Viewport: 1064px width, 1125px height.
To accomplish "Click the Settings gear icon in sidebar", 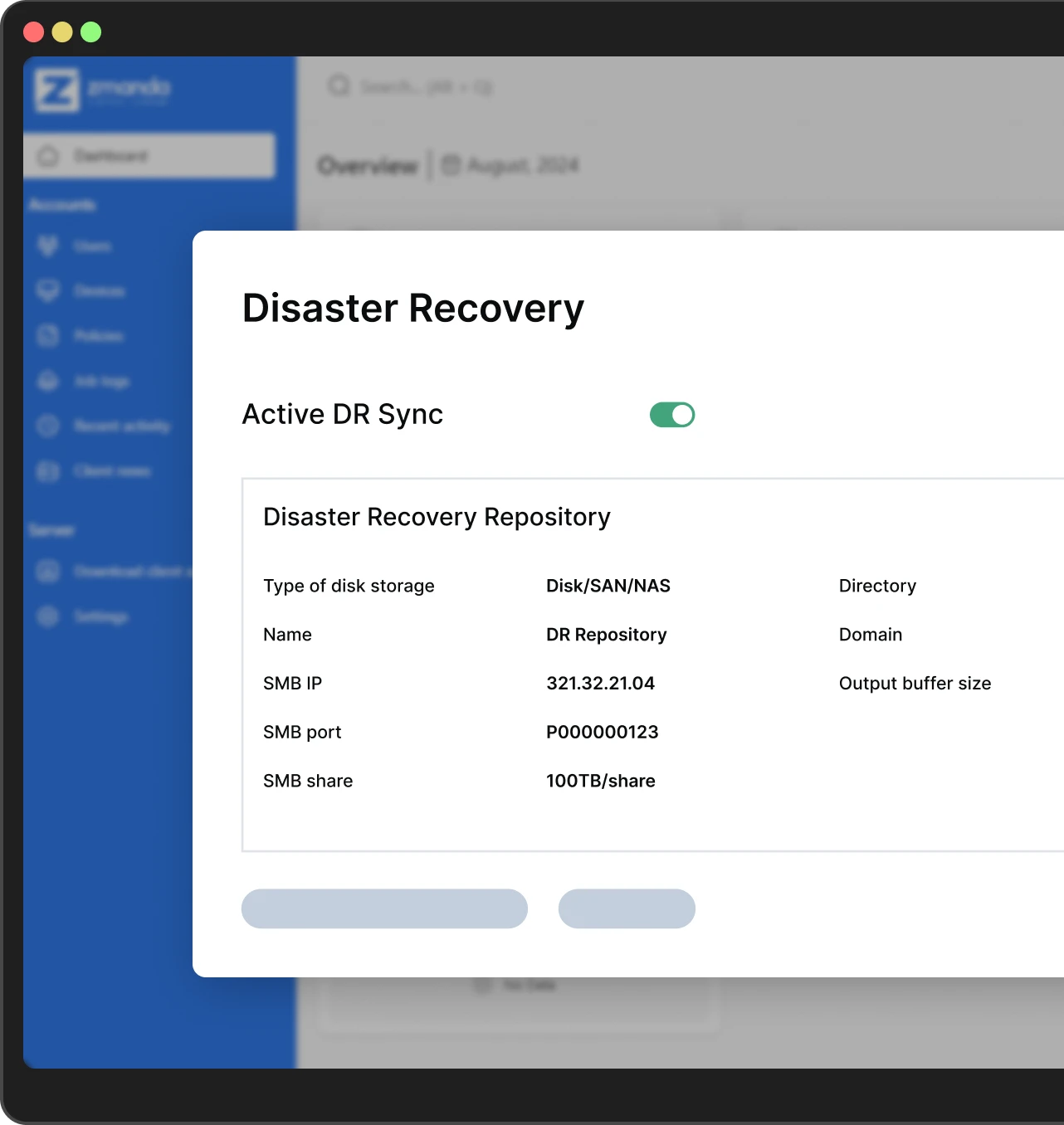I will 48,616.
